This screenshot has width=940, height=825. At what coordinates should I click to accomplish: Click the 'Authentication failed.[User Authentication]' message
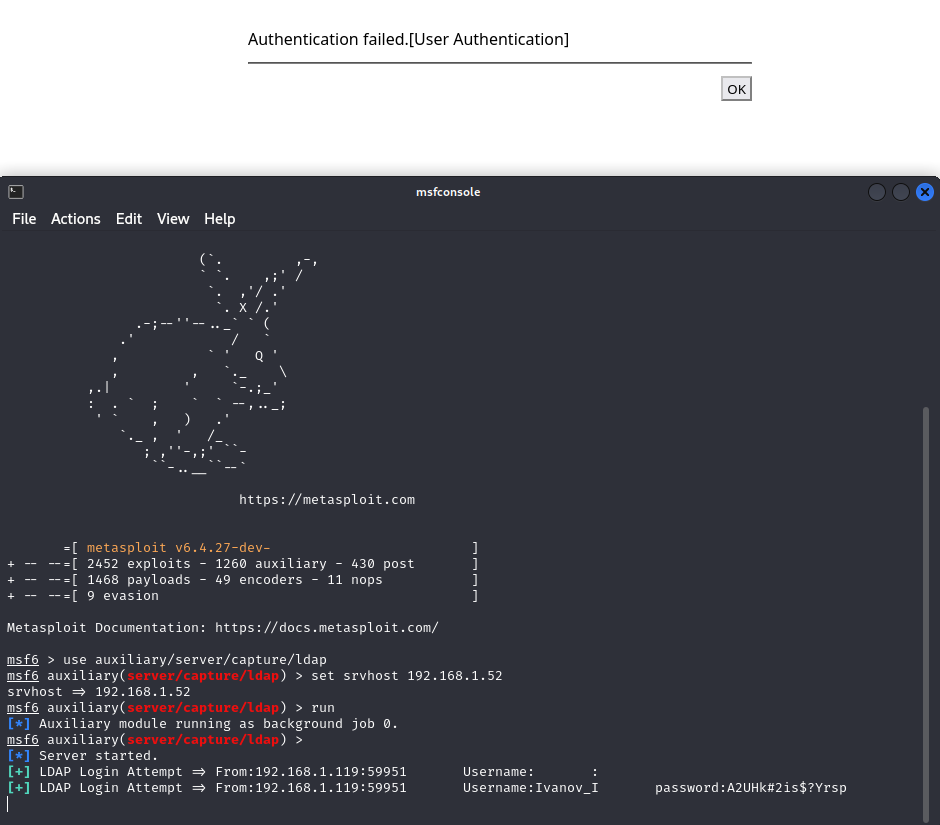coord(408,40)
